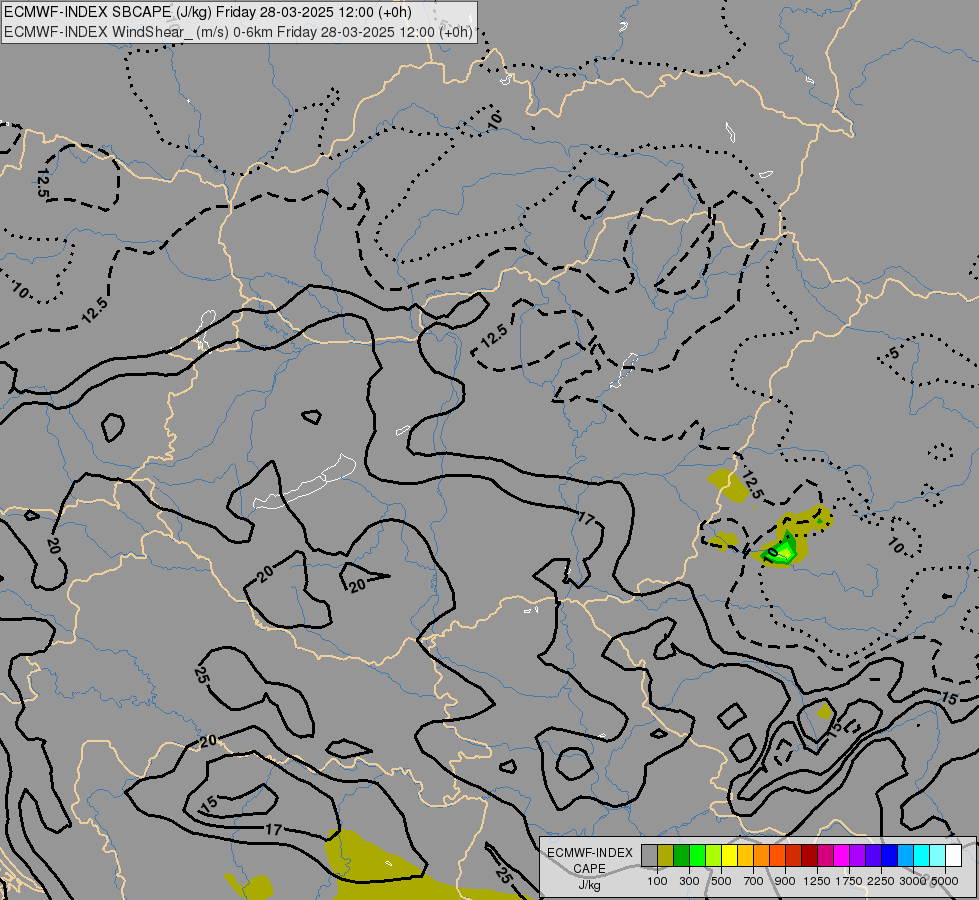Click the '2250' legend scale value
This screenshot has width=979, height=900.
click(881, 881)
